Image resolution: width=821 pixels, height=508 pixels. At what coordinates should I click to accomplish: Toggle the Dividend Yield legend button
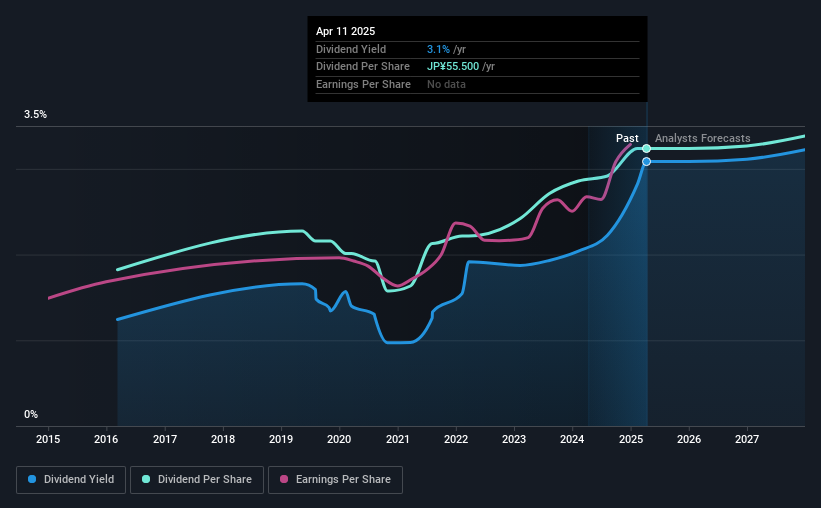pyautogui.click(x=71, y=480)
